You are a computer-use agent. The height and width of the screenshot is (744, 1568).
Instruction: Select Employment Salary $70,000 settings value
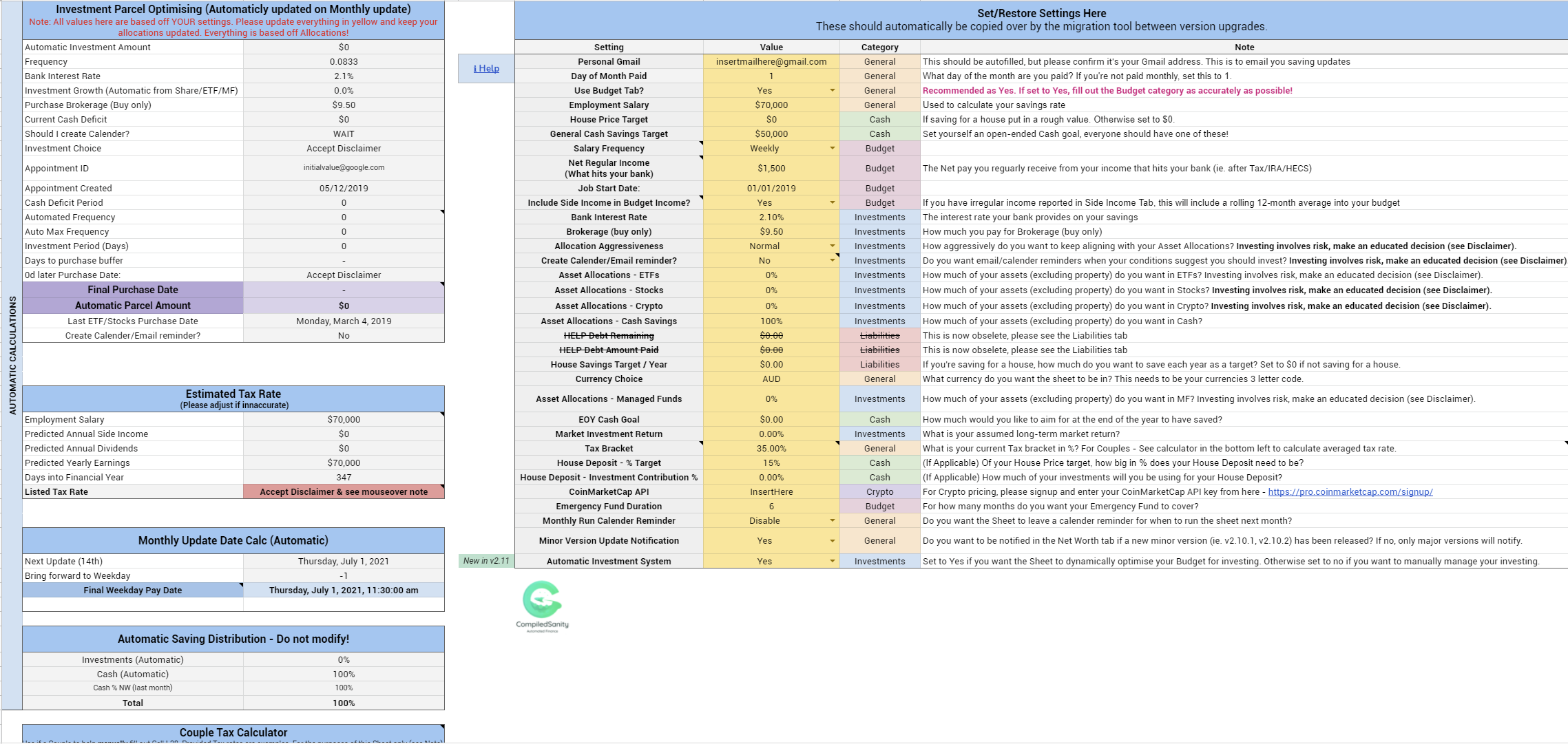pyautogui.click(x=771, y=105)
